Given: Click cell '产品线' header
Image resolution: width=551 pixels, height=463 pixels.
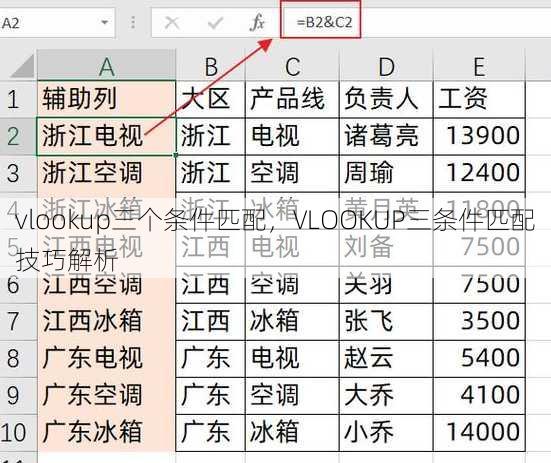Looking at the screenshot, I should [x=292, y=99].
